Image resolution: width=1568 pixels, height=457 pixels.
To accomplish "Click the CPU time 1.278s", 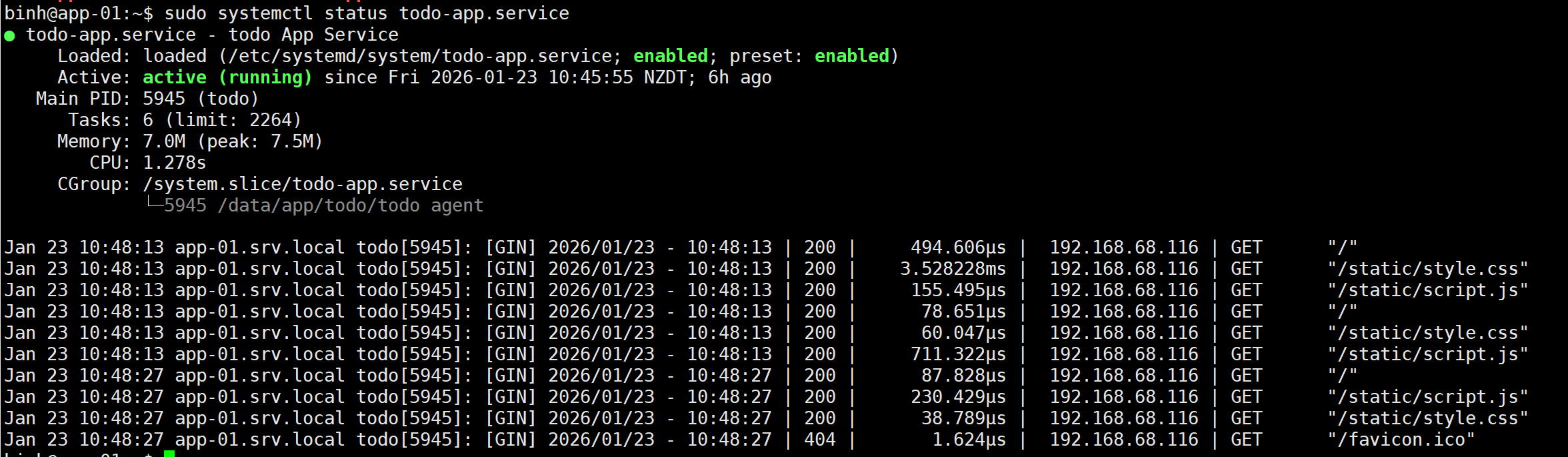I will point(175,163).
